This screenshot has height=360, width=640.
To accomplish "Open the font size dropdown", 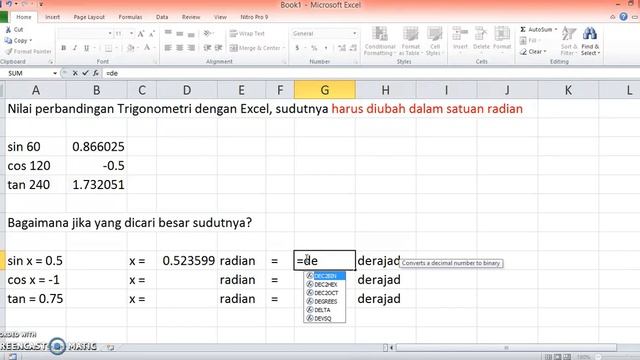I will tap(131, 33).
